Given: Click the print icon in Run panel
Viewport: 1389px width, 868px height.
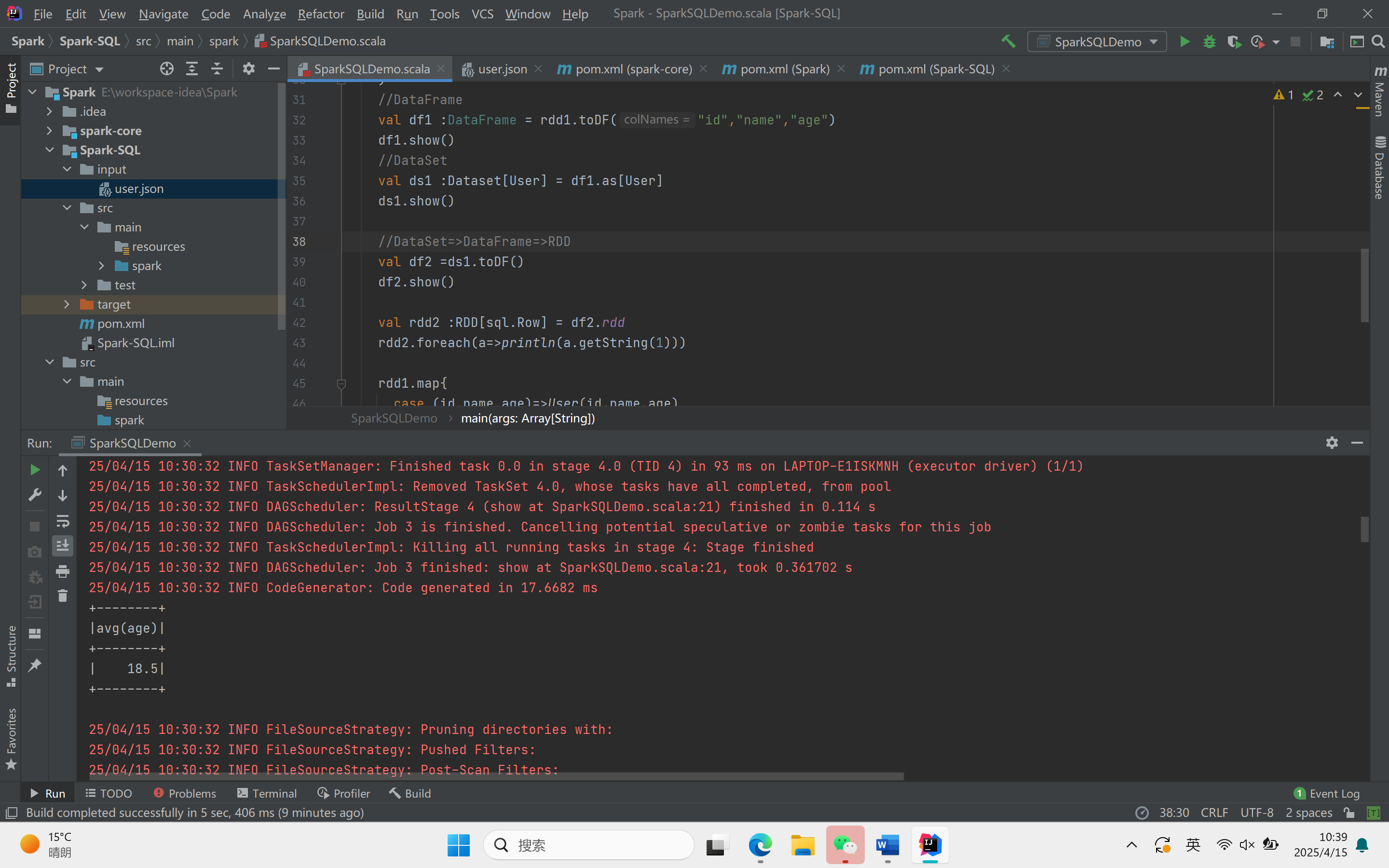Looking at the screenshot, I should [x=63, y=571].
